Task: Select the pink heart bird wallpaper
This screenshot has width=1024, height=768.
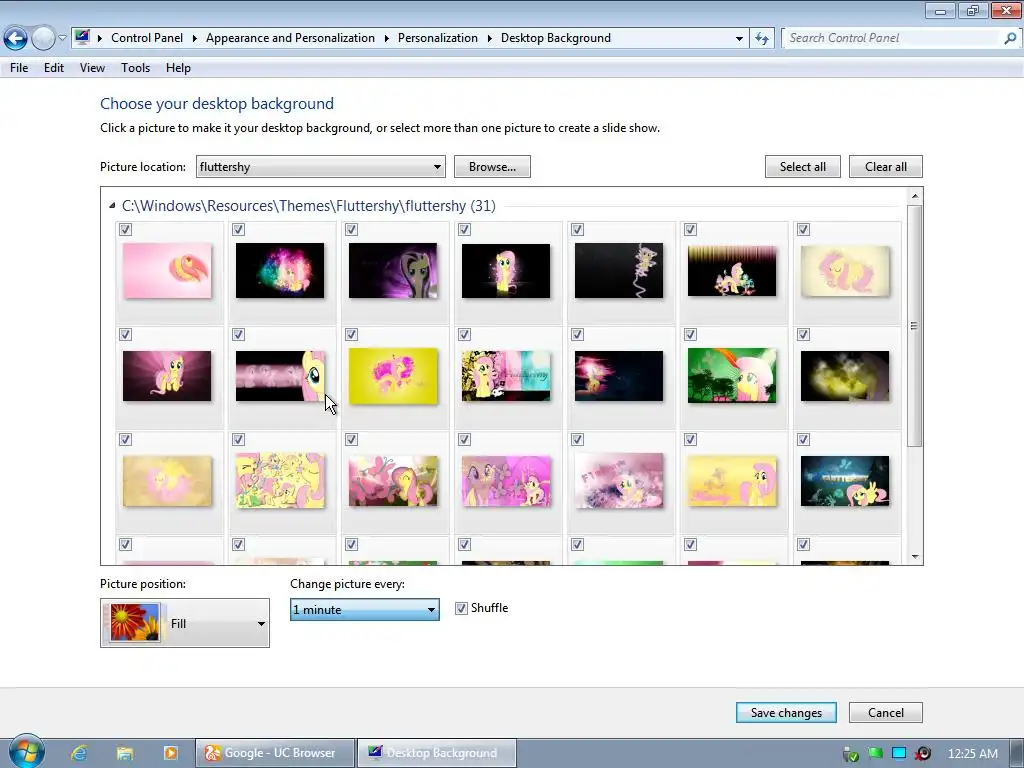Action: point(167,270)
